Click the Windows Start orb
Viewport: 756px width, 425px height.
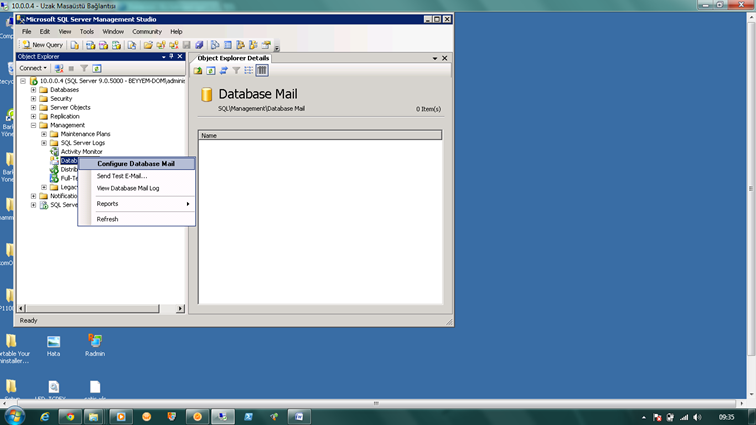point(15,416)
